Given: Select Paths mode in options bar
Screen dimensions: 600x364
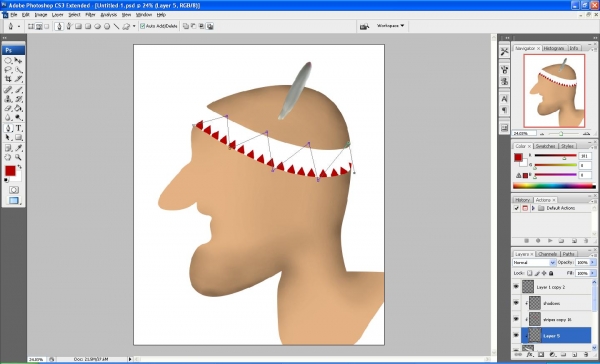Looking at the screenshot, I should [39, 26].
